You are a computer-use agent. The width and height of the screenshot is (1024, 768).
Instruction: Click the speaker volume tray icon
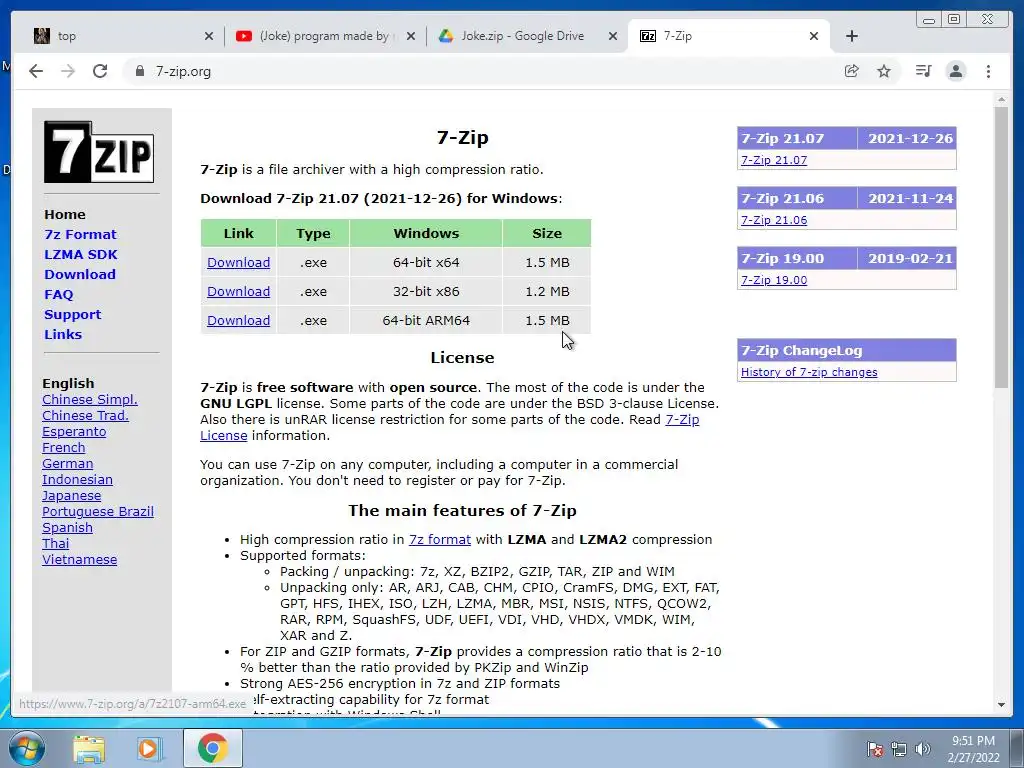pos(923,749)
